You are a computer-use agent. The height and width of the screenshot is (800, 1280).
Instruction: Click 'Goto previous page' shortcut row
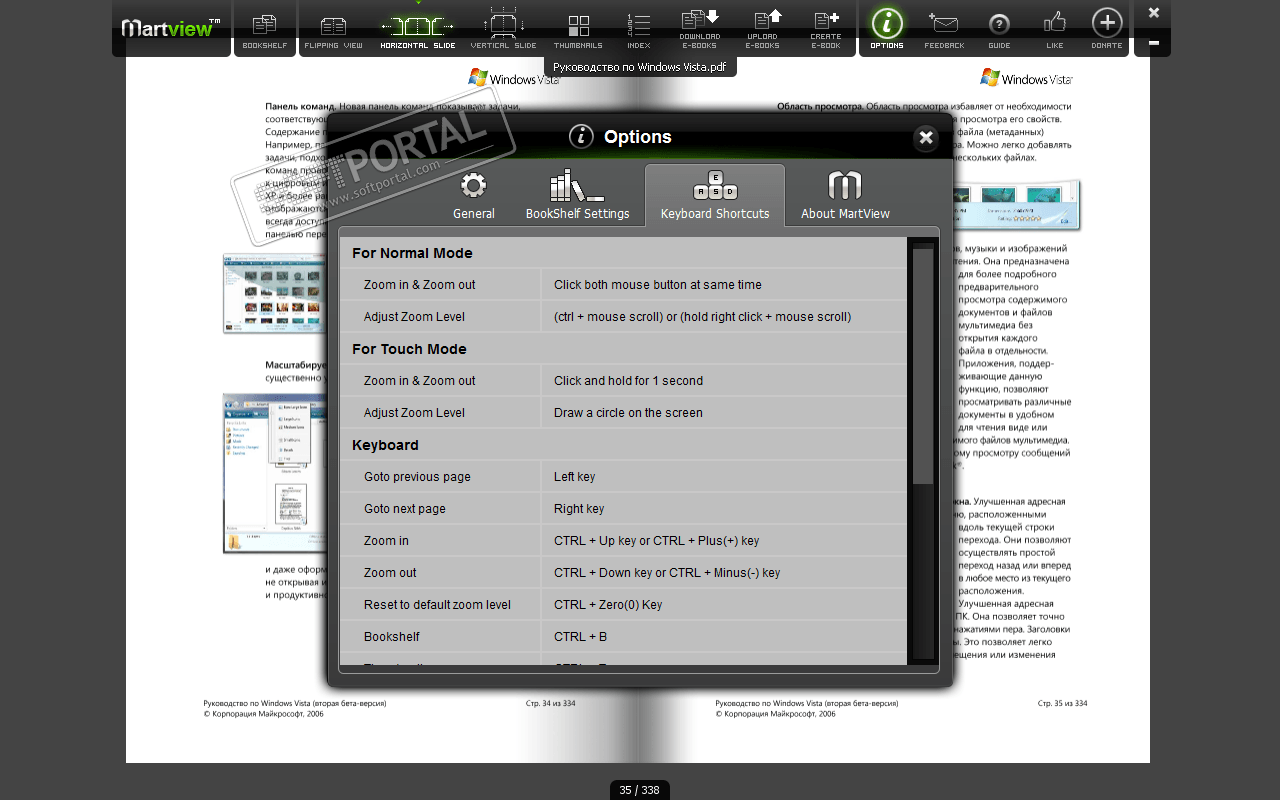click(x=623, y=477)
